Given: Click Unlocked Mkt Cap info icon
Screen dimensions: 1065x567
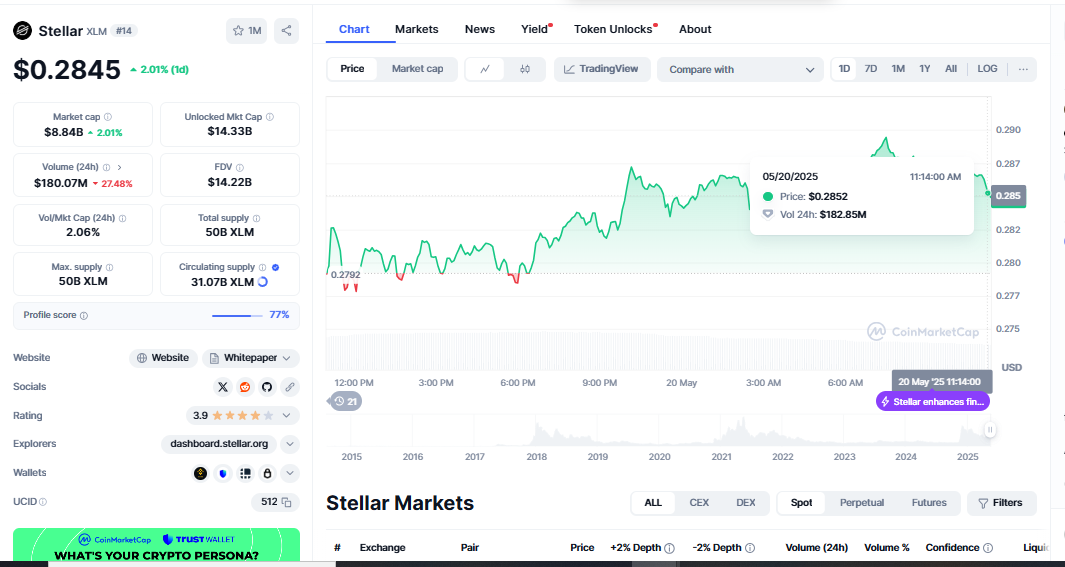Looking at the screenshot, I should (270, 117).
